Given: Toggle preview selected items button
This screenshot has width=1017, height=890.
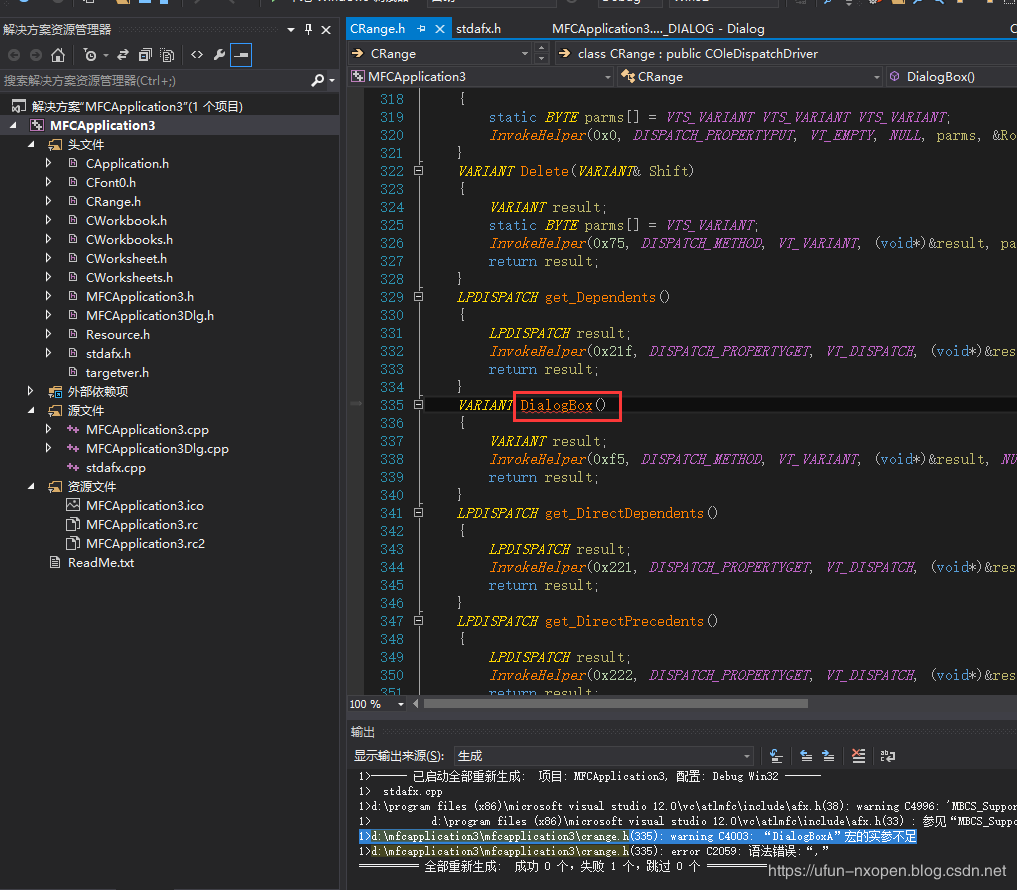Looking at the screenshot, I should (x=240, y=55).
